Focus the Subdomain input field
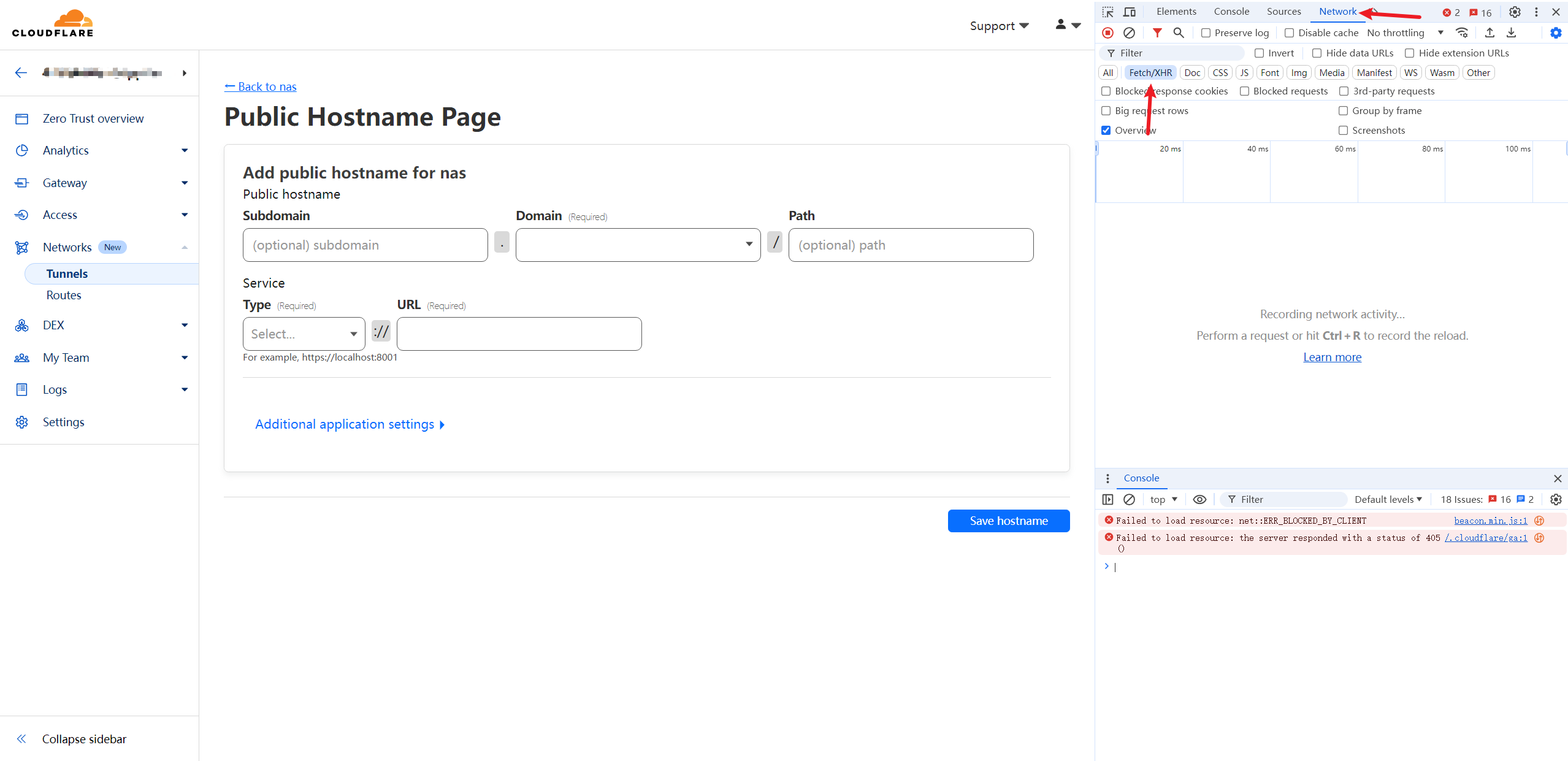Viewport: 1568px width, 761px height. (x=365, y=245)
